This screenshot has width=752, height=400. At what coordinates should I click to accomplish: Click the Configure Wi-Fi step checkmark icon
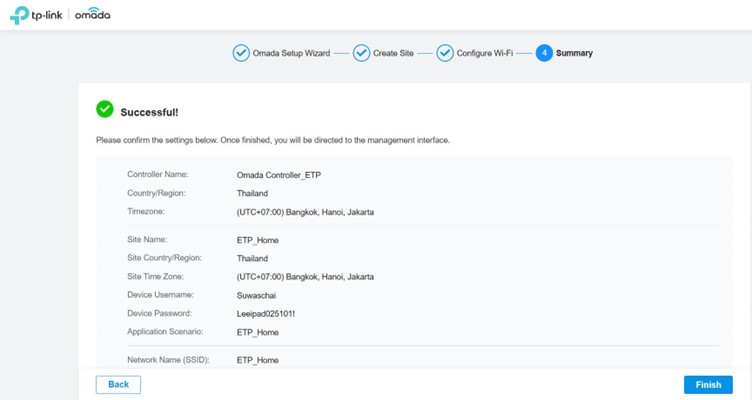445,53
